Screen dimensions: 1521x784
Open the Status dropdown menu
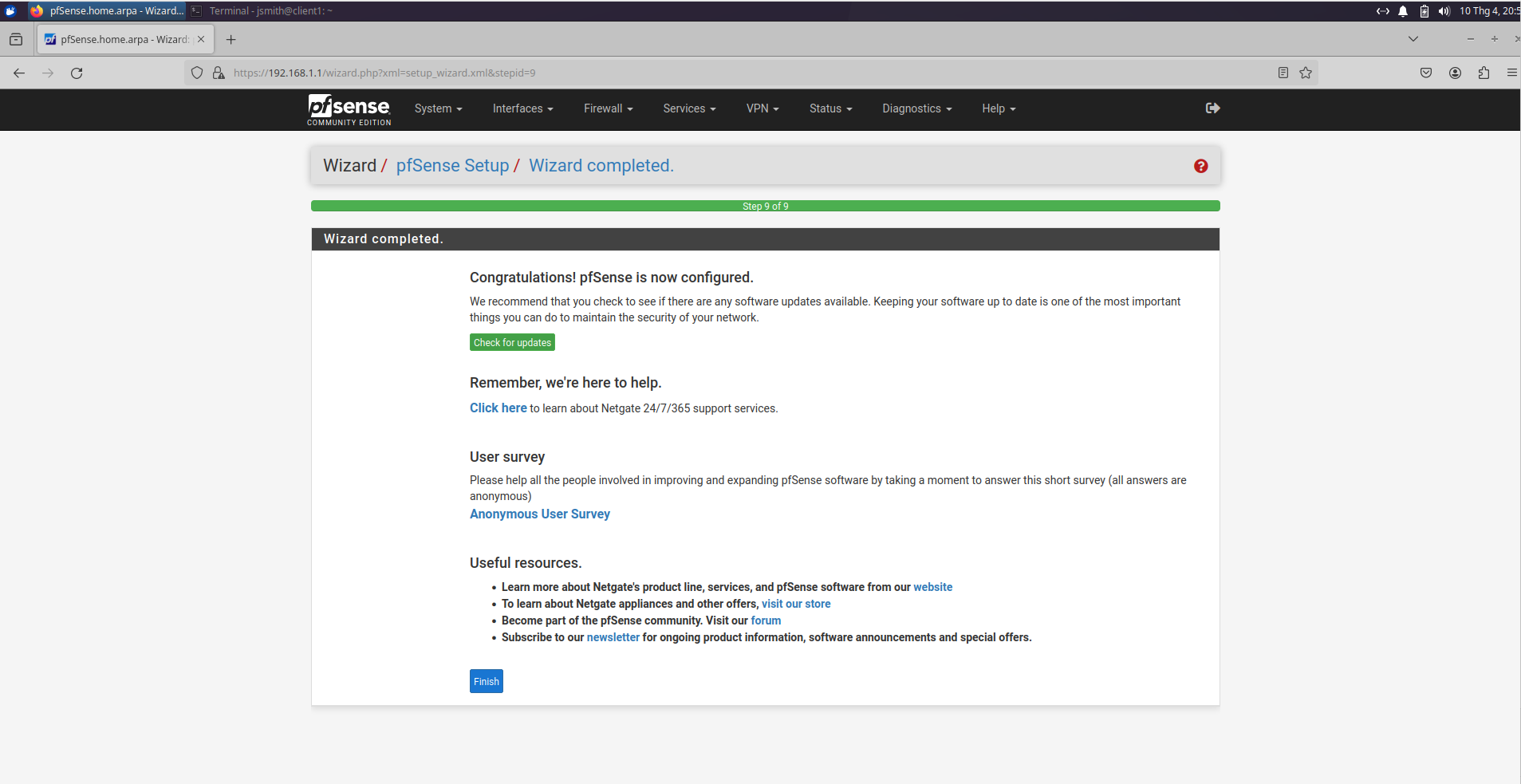(x=830, y=108)
